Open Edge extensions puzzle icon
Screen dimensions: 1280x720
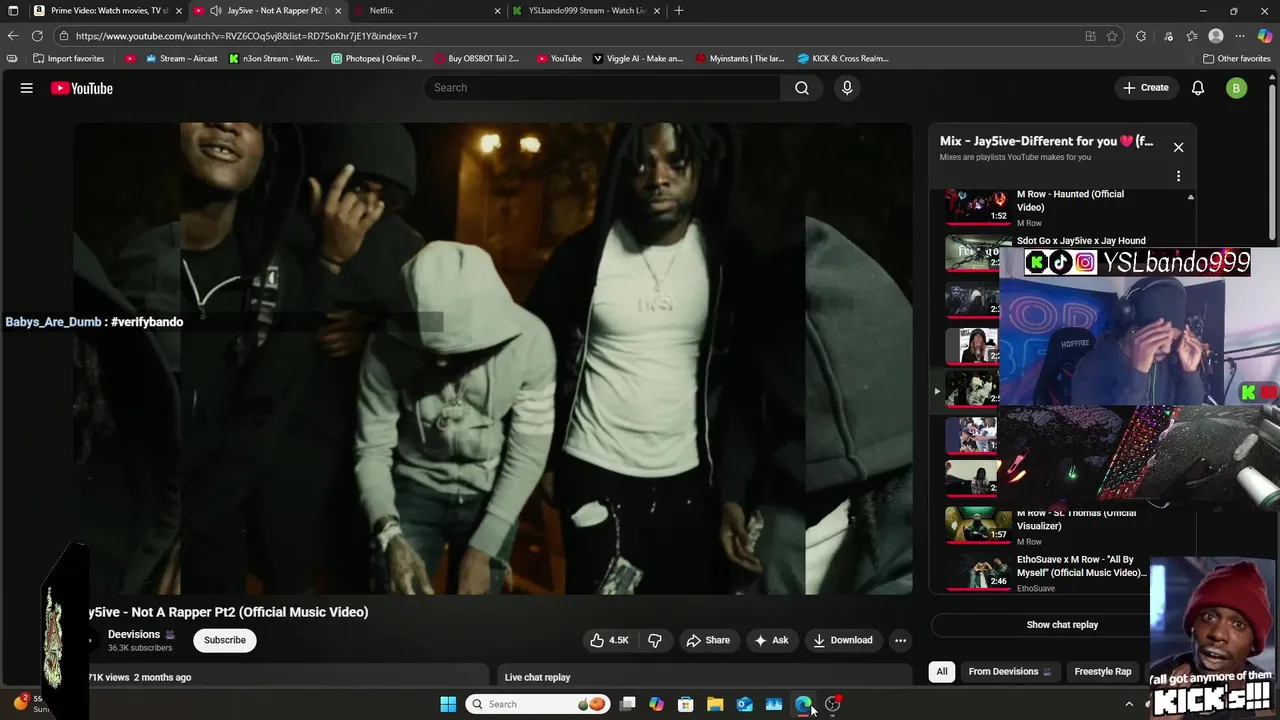click(1141, 36)
